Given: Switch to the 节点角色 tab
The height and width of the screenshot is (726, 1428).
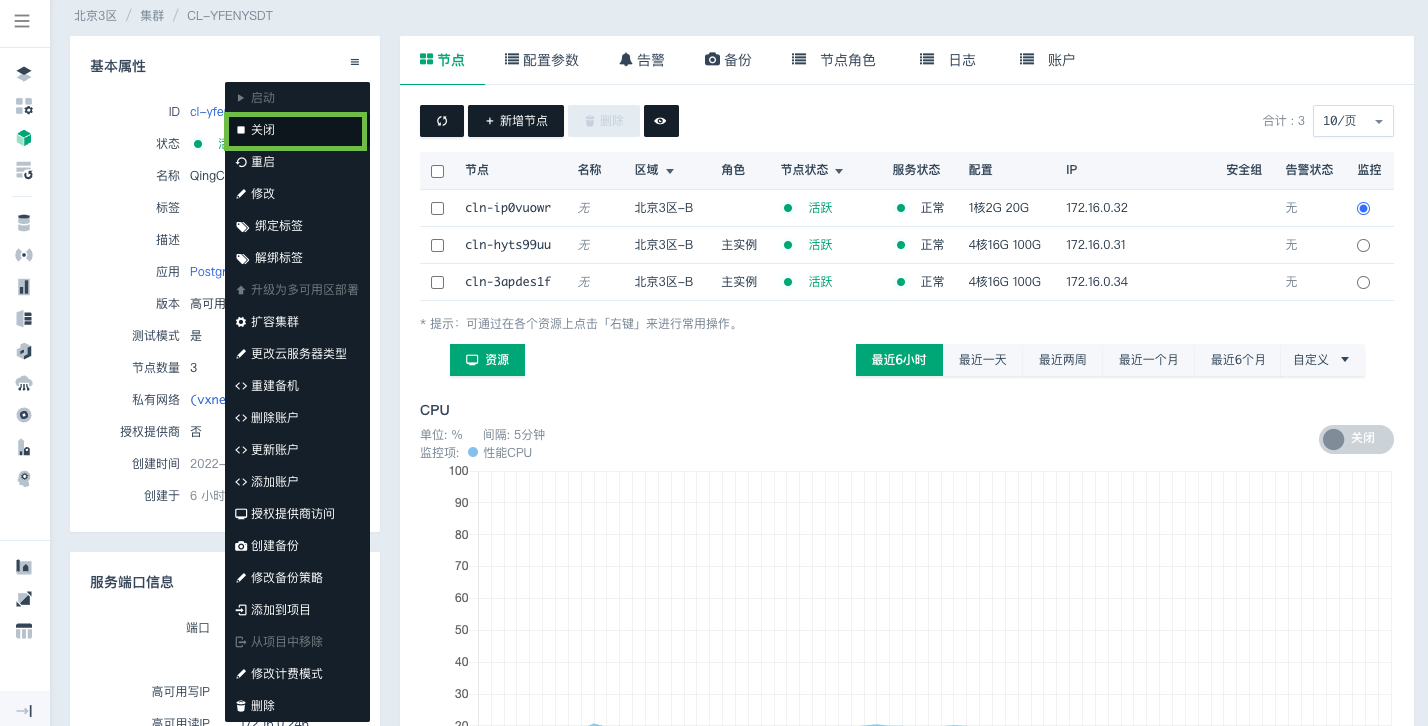Looking at the screenshot, I should pos(833,60).
